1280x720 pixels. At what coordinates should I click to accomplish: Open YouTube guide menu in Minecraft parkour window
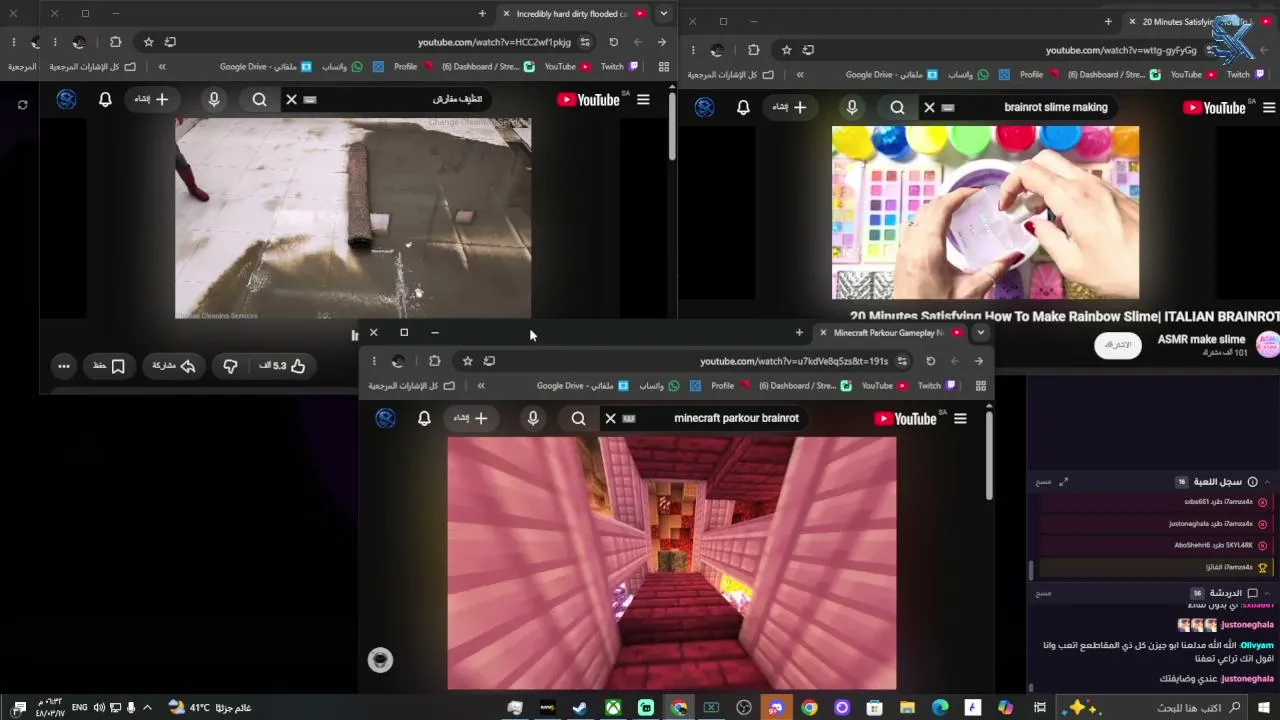[960, 419]
